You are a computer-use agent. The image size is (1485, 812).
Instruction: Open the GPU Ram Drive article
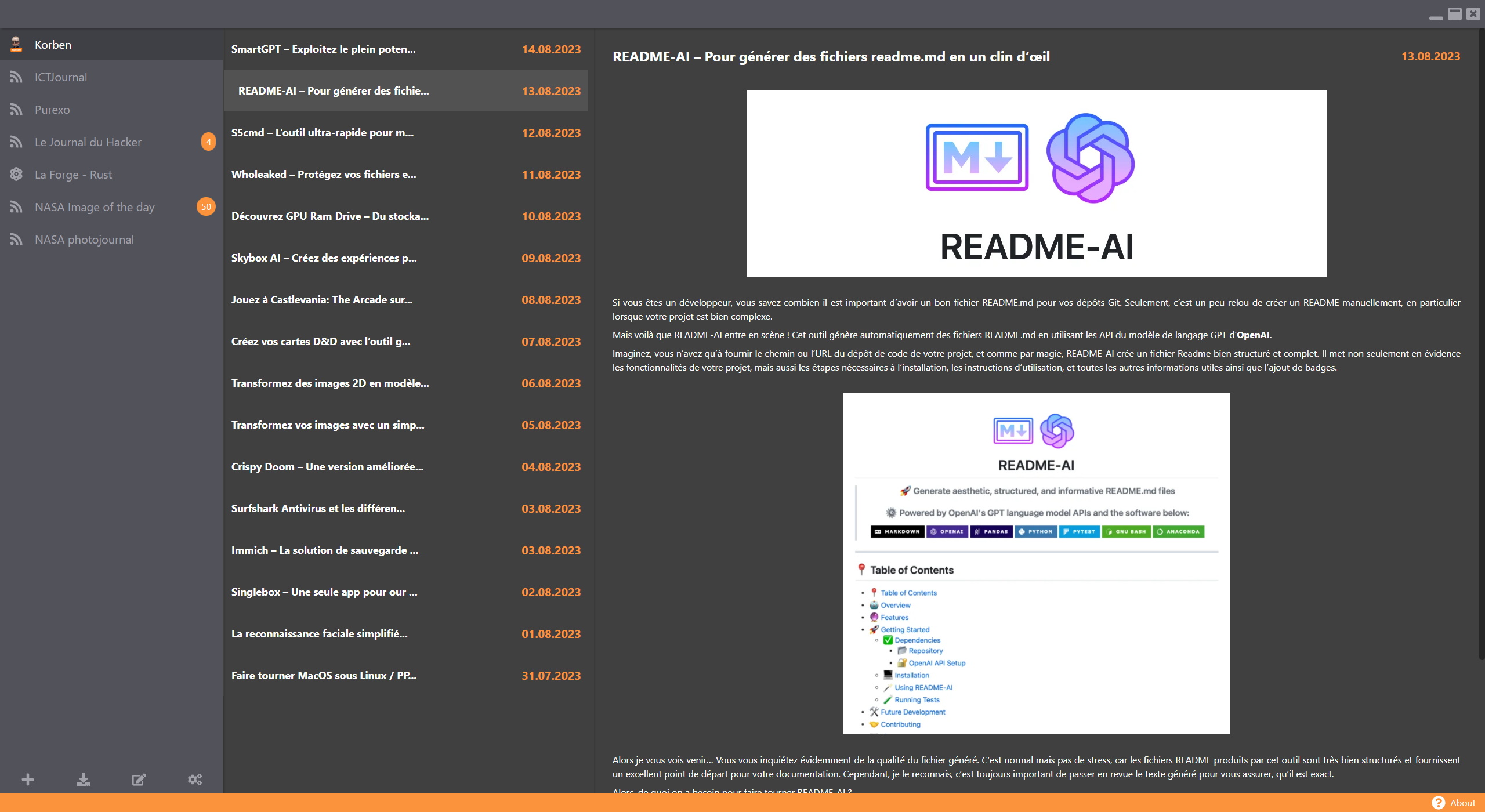(x=406, y=216)
